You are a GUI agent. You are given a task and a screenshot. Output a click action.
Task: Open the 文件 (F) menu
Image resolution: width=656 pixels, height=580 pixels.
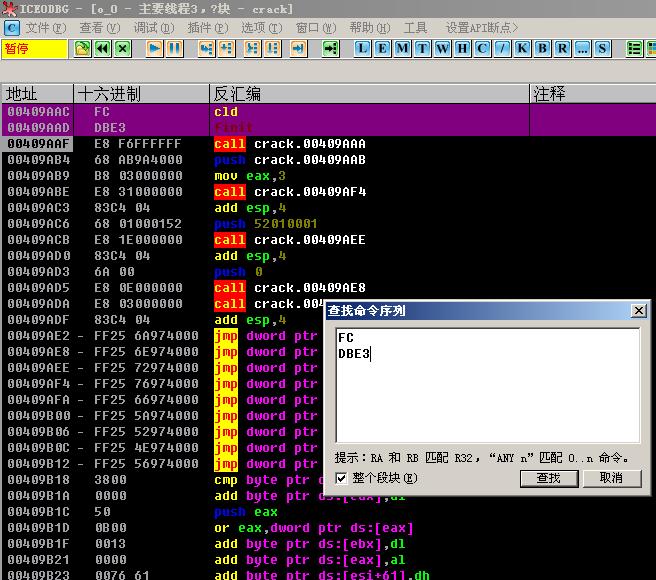pyautogui.click(x=46, y=28)
